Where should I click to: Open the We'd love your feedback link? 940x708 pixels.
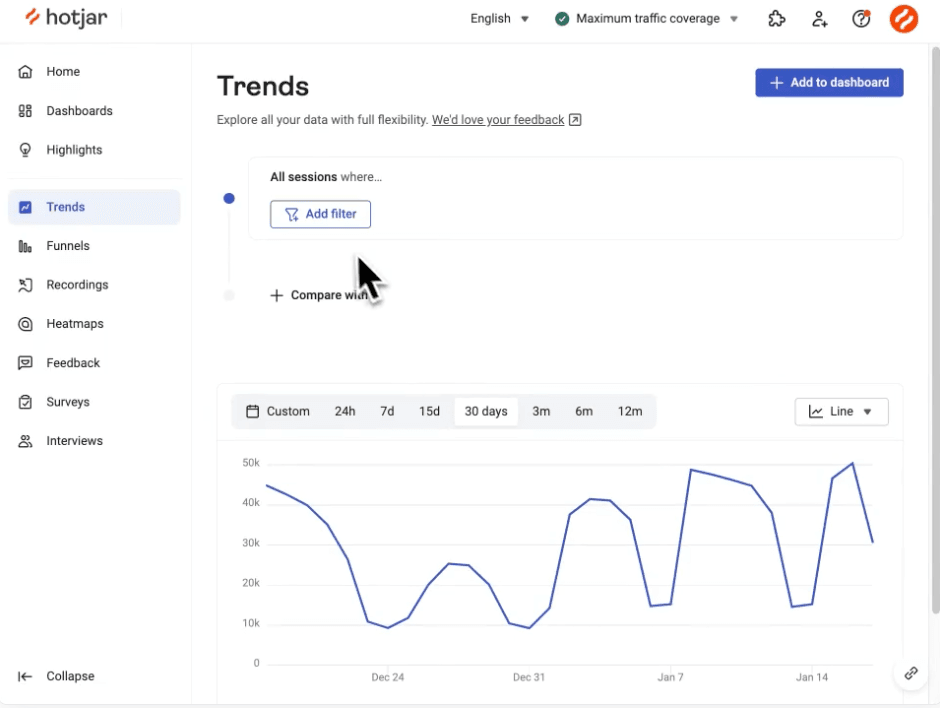tap(498, 120)
